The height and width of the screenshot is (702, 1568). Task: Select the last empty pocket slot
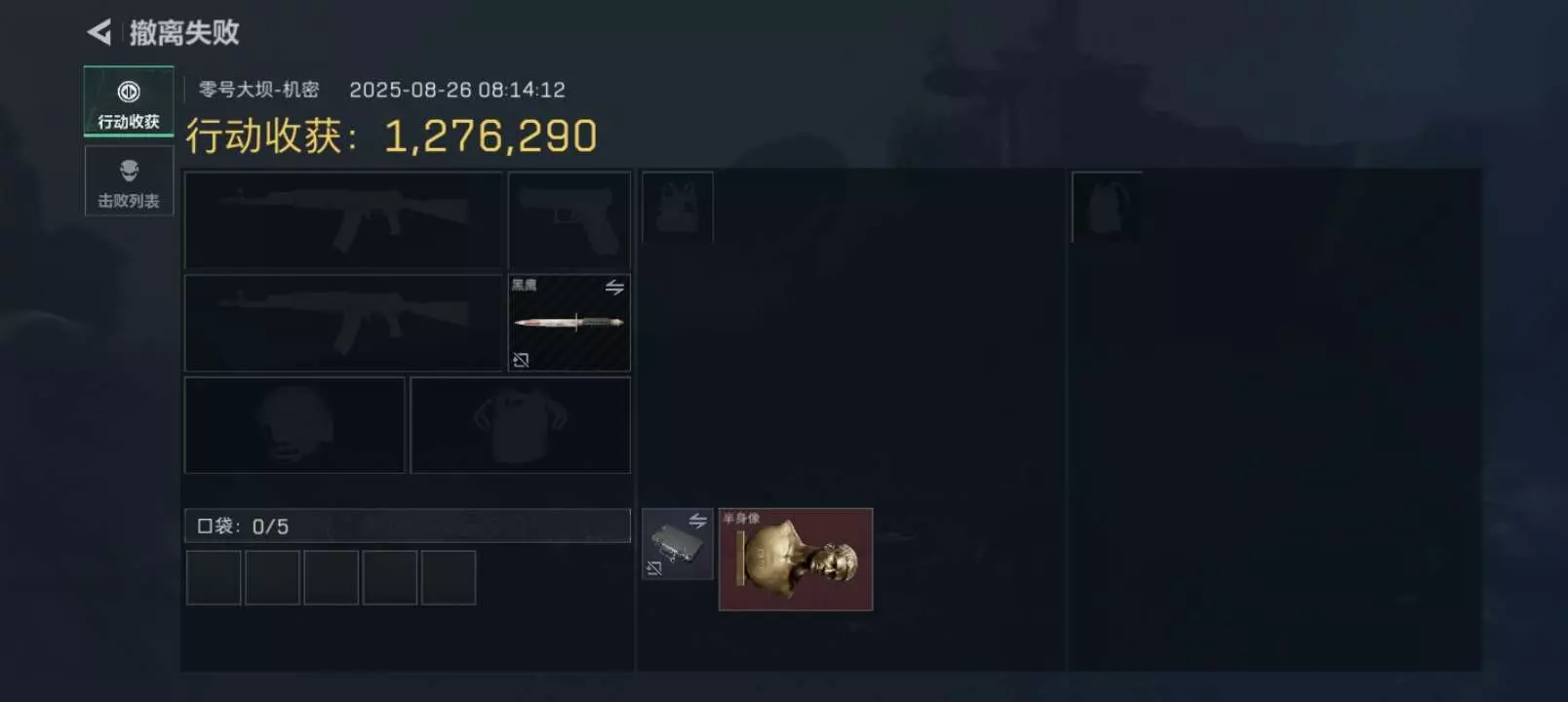coord(449,577)
